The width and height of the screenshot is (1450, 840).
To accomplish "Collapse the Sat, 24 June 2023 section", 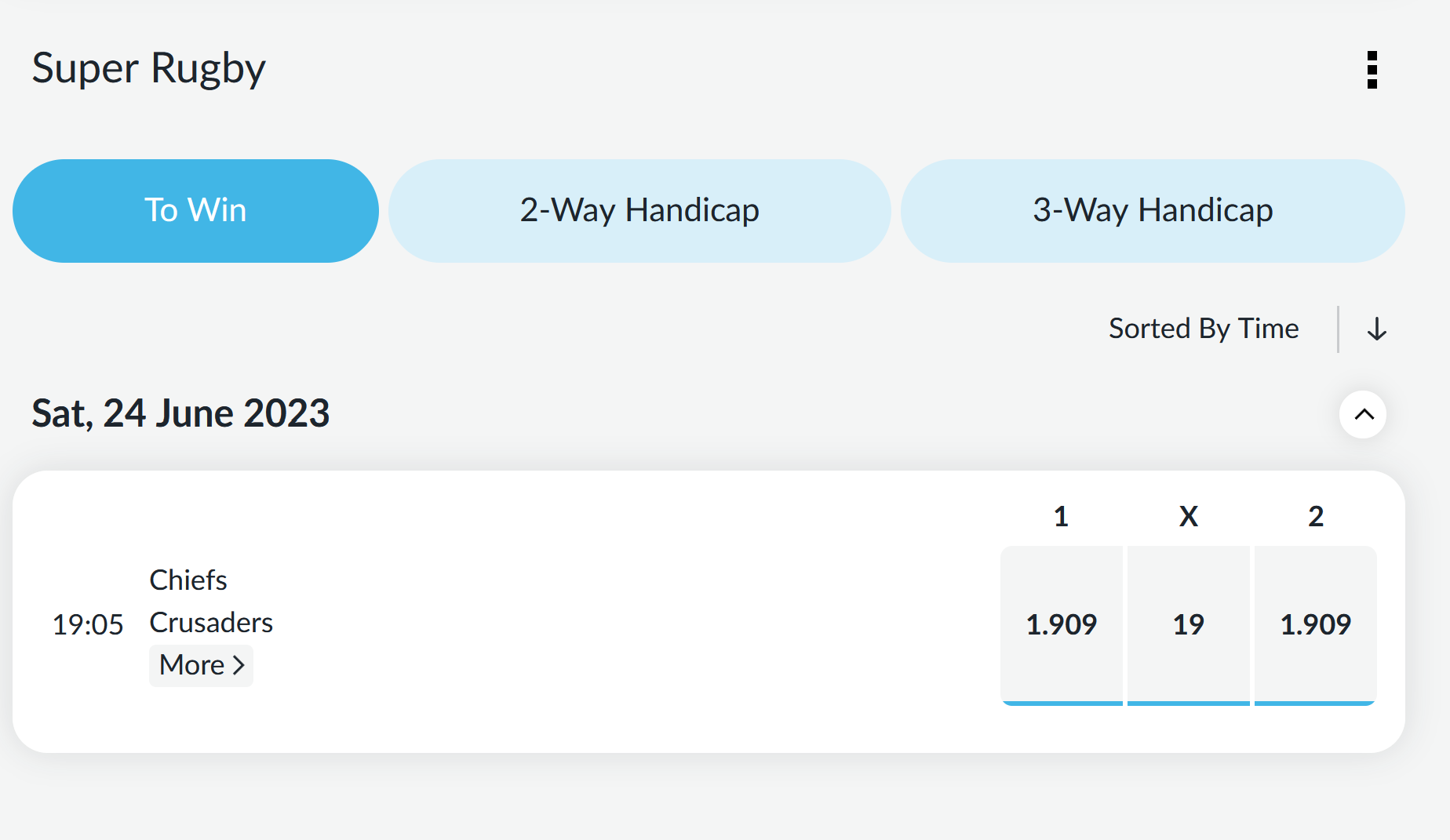I will 1363,414.
